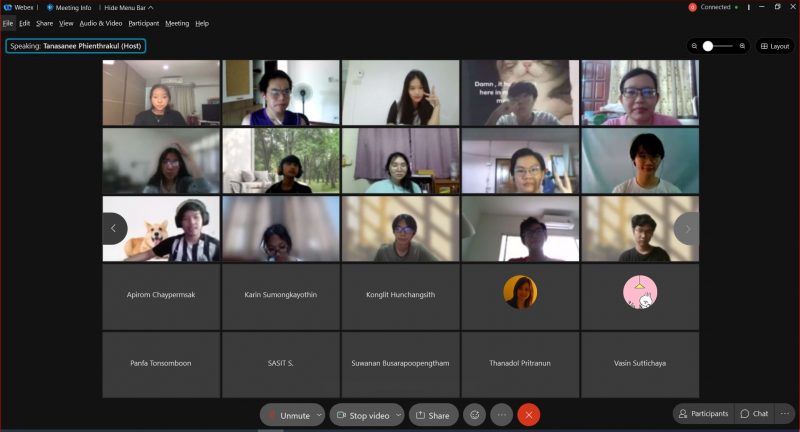Open panel options beside the Chat button

[x=783, y=414]
